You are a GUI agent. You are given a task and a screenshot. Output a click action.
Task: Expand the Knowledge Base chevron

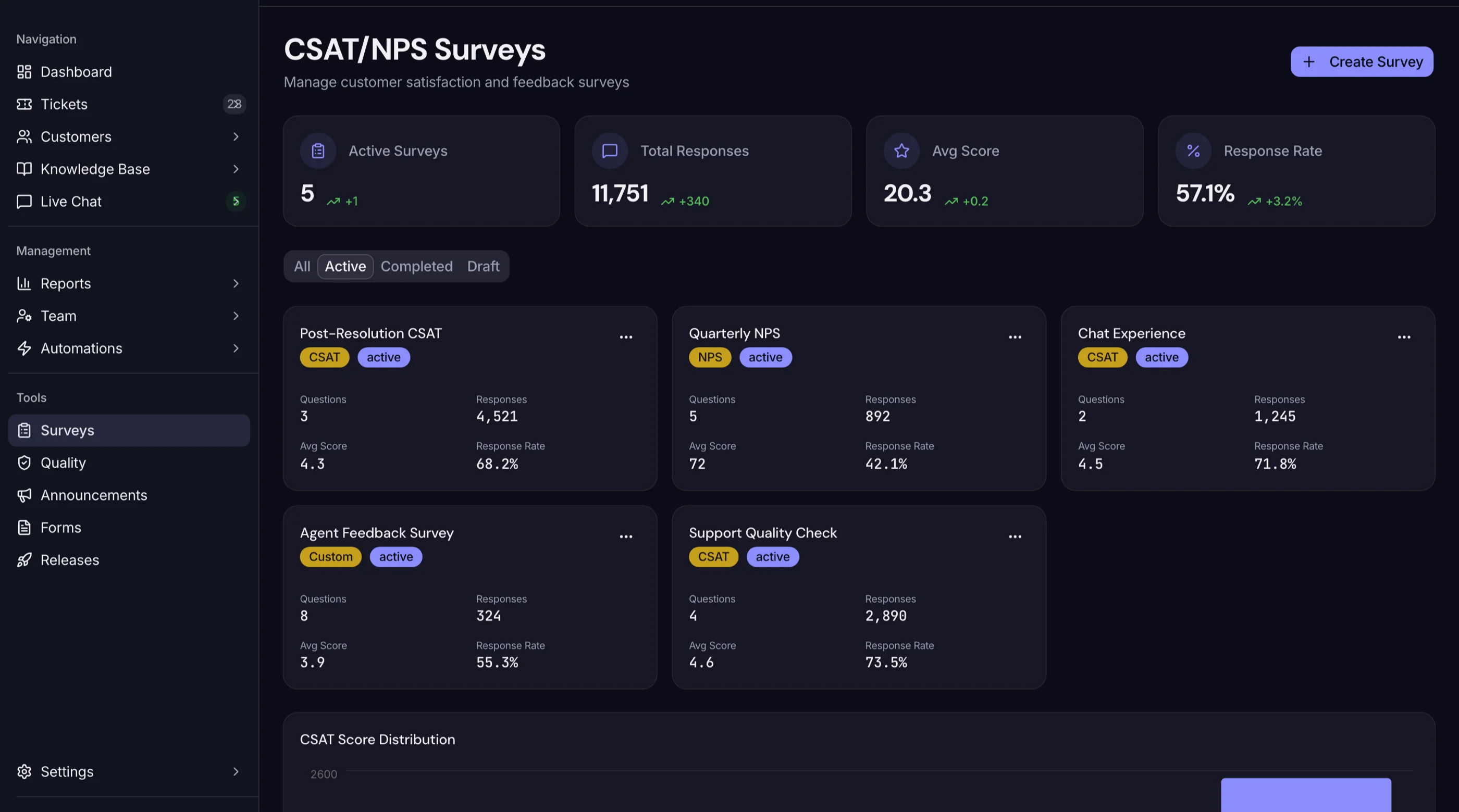(x=236, y=169)
